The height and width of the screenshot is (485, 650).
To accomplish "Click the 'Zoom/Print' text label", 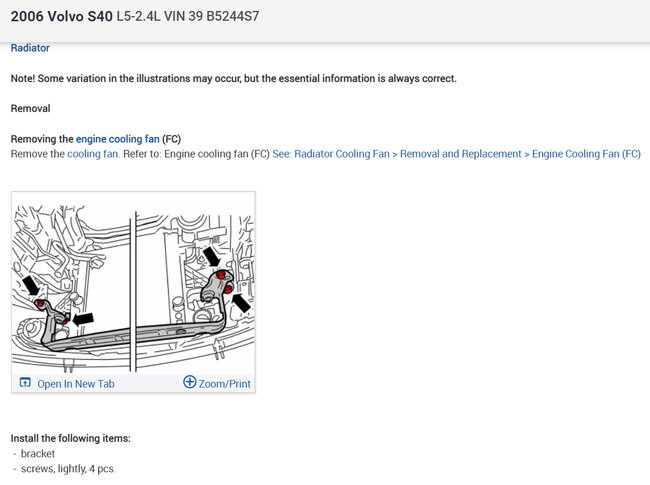I will click(x=225, y=384).
